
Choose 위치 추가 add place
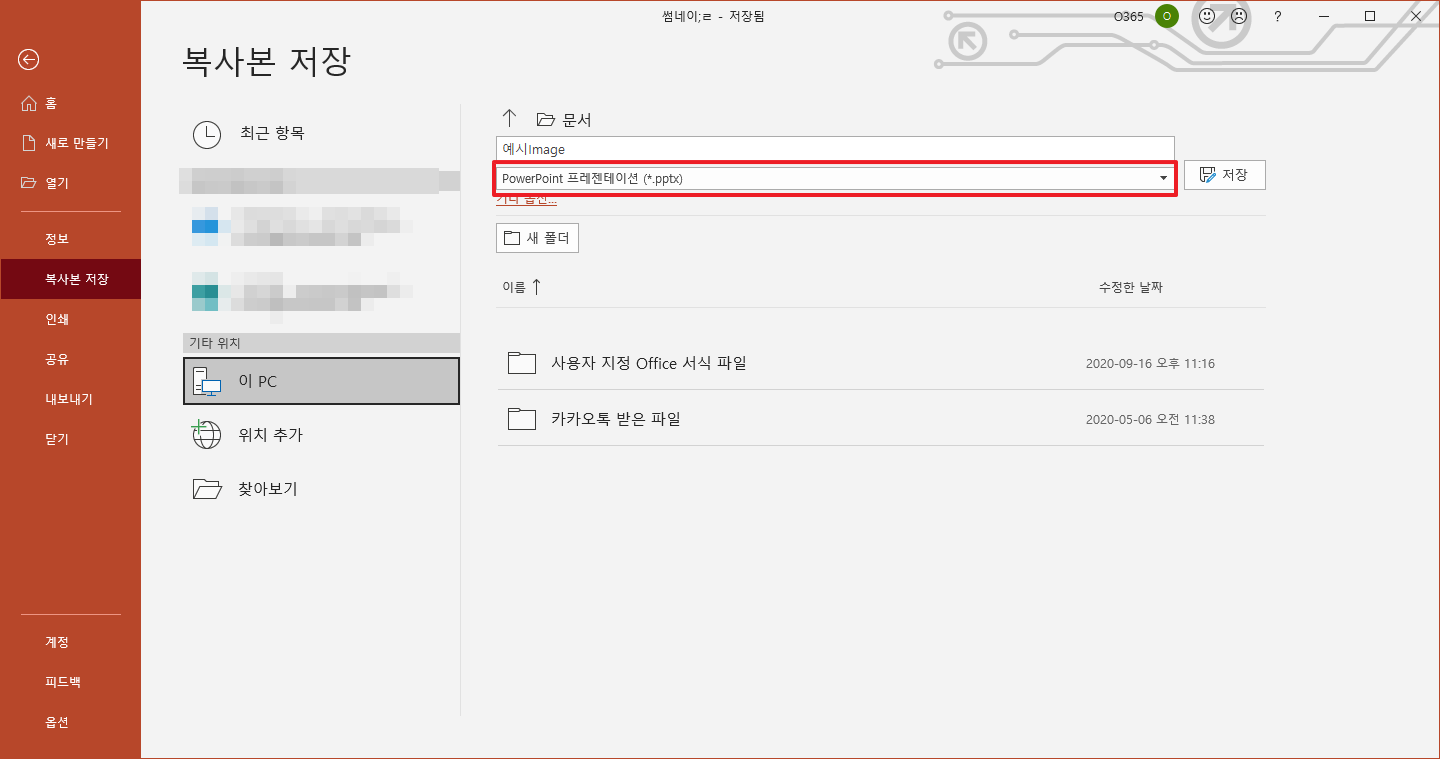click(321, 435)
